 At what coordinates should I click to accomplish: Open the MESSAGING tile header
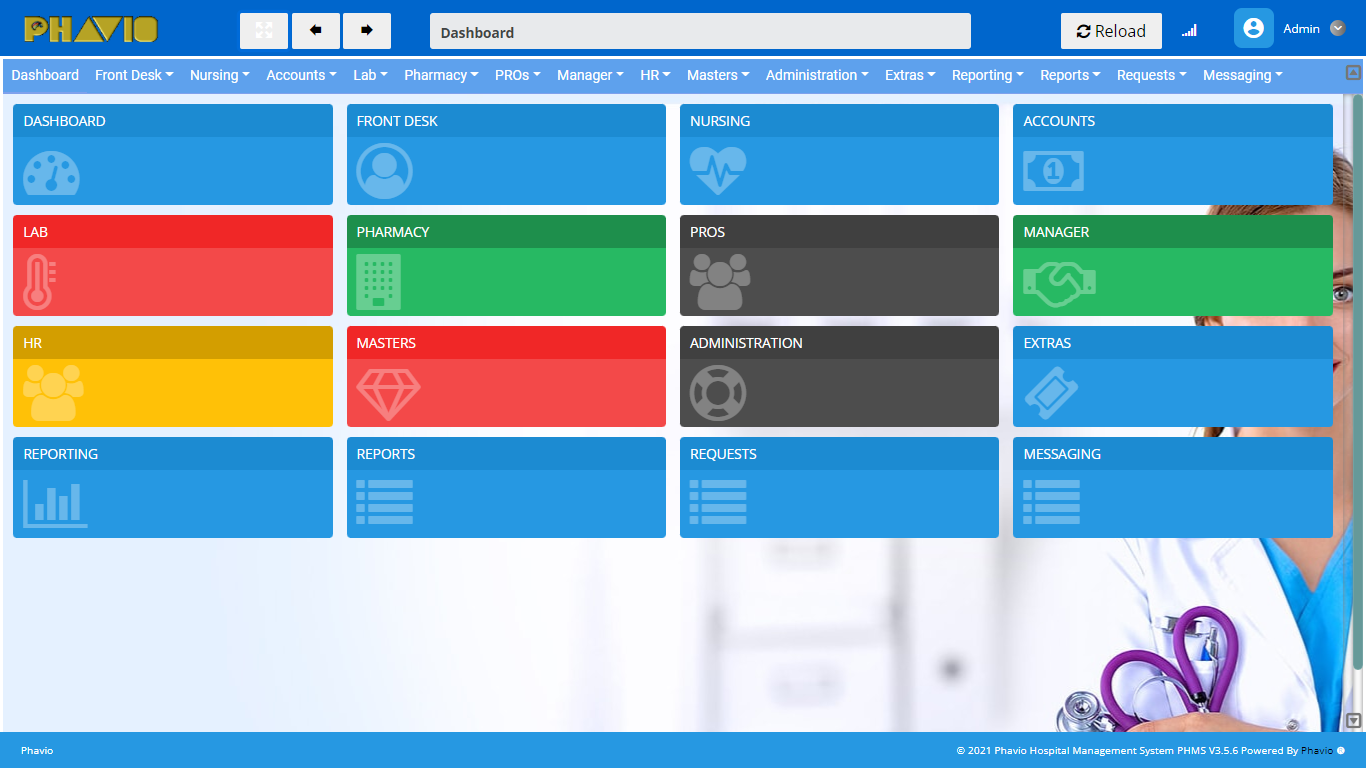point(1173,454)
